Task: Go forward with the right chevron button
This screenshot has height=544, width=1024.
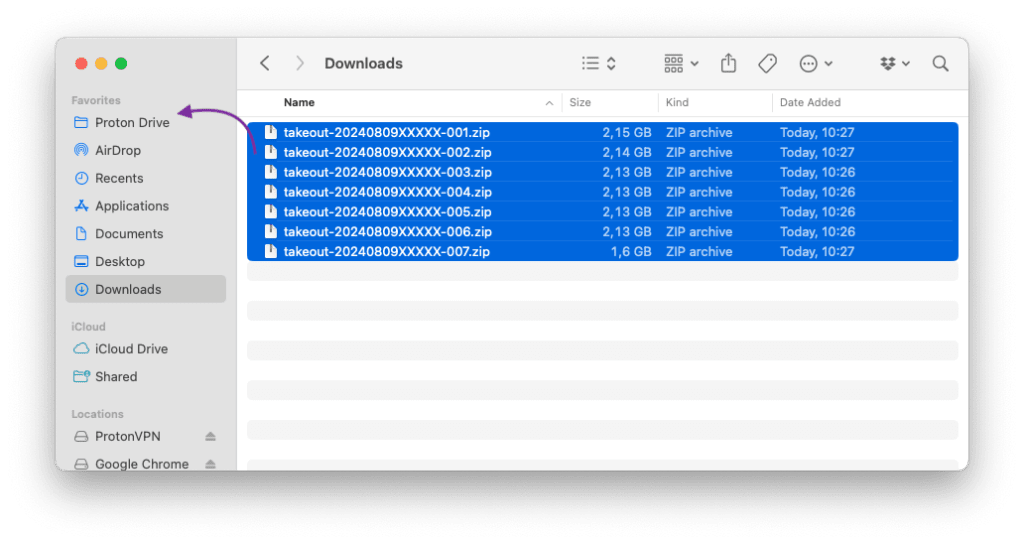Action: pyautogui.click(x=300, y=63)
